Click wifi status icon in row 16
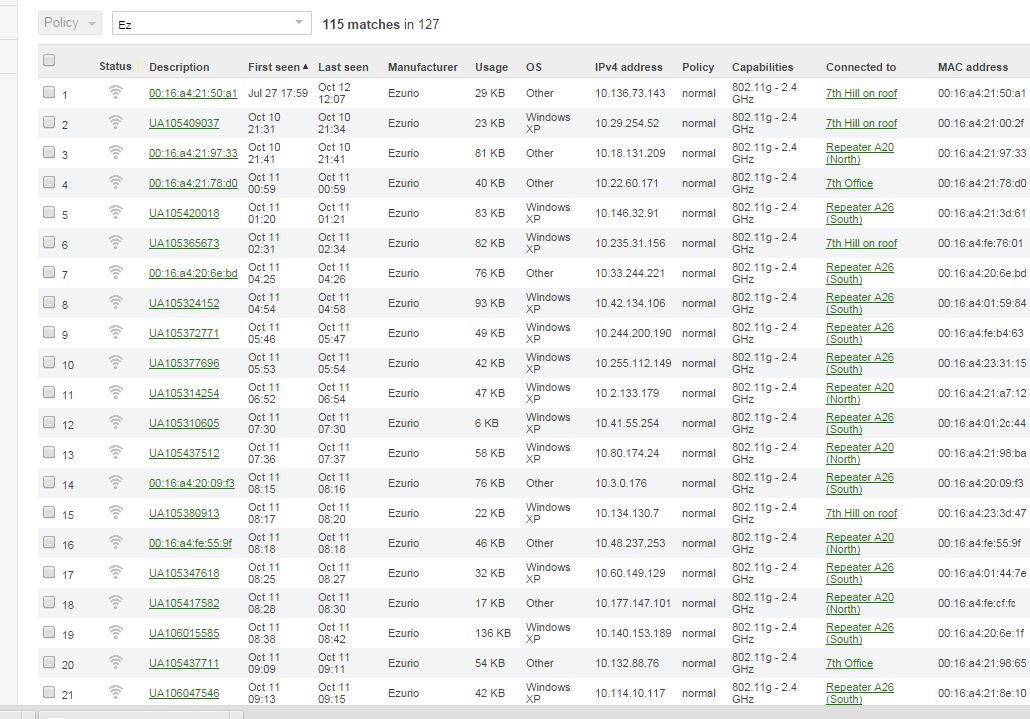The height and width of the screenshot is (719, 1030). click(x=116, y=542)
